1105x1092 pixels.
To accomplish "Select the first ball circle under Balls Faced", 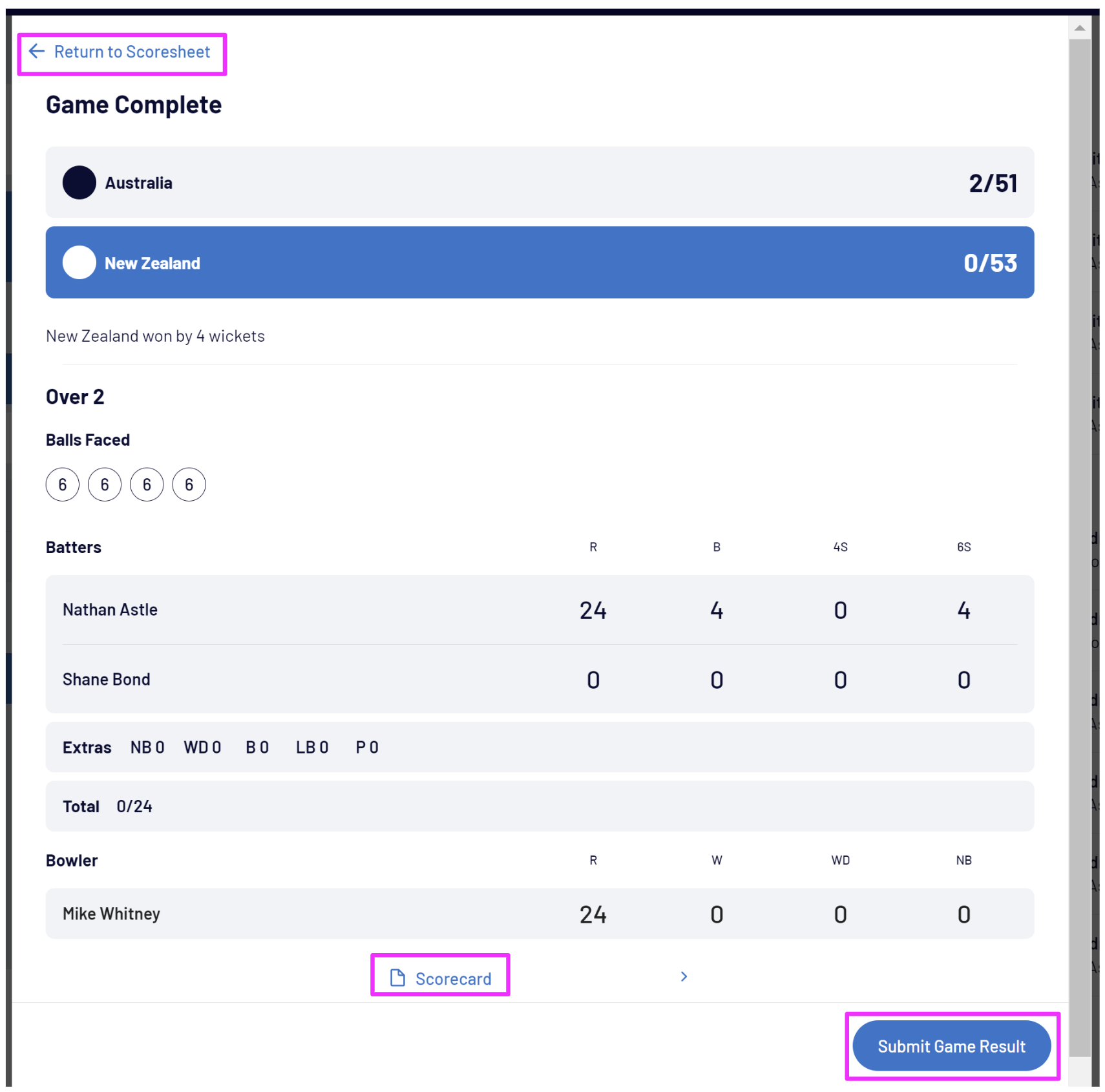I will [x=63, y=485].
